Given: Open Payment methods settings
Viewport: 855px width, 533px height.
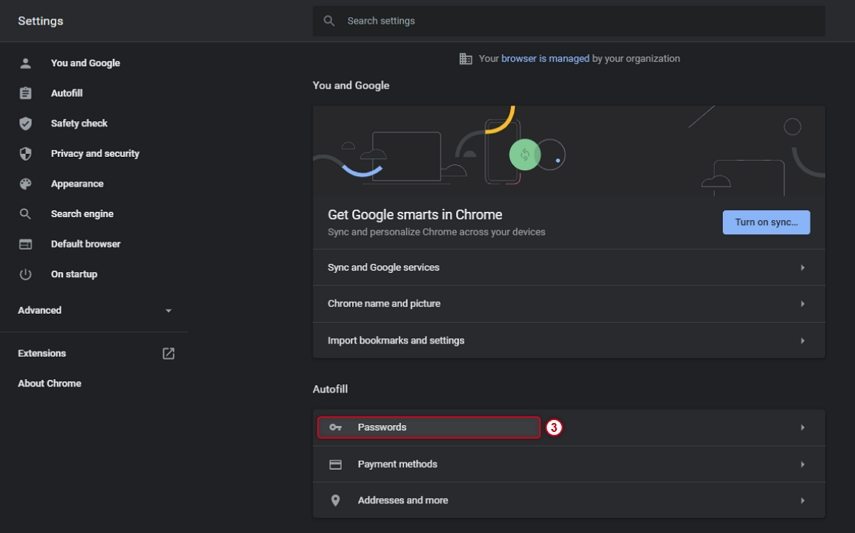Looking at the screenshot, I should click(569, 464).
